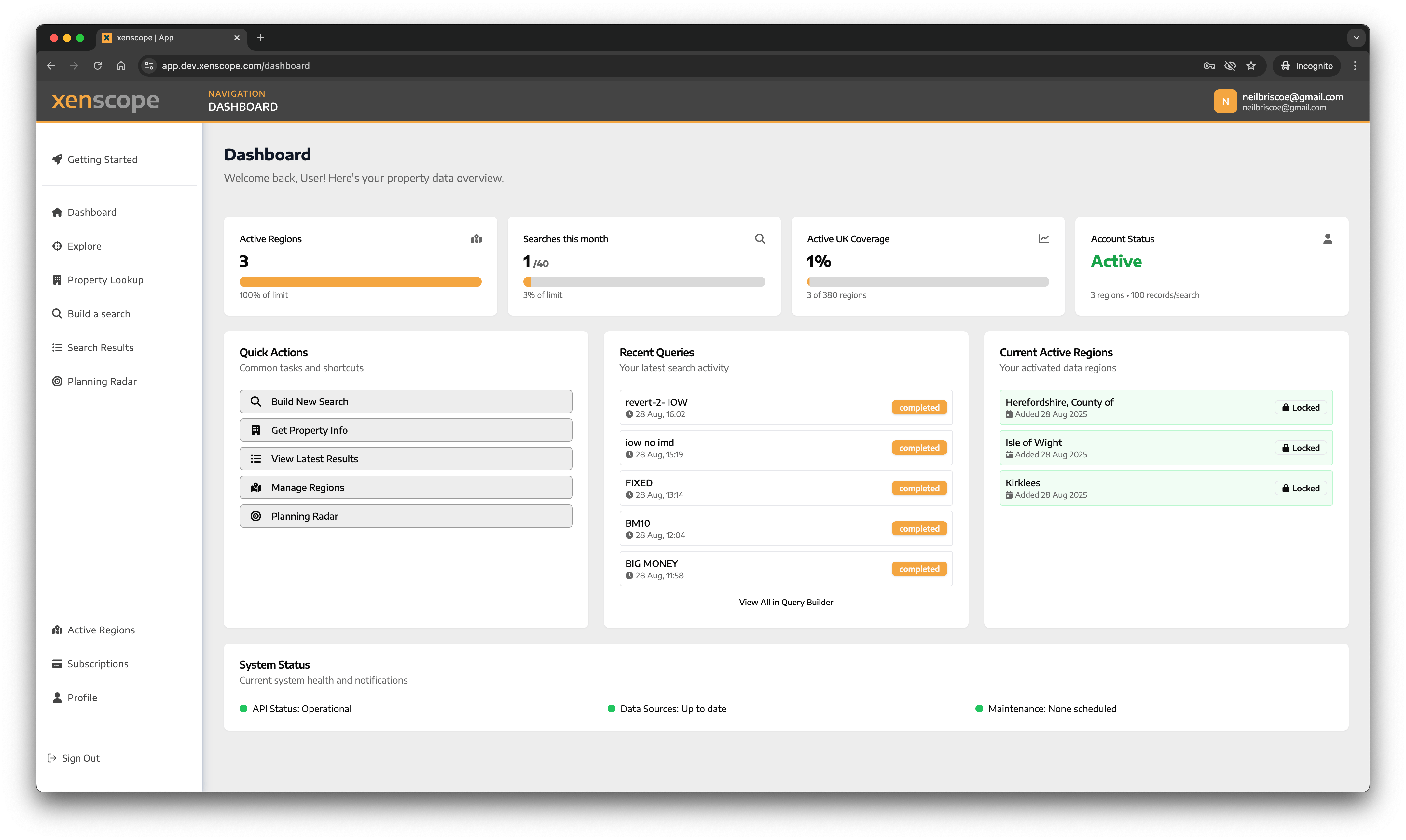Open Subscriptions in sidebar
Screen dimensions: 1406x840
pyautogui.click(x=97, y=664)
